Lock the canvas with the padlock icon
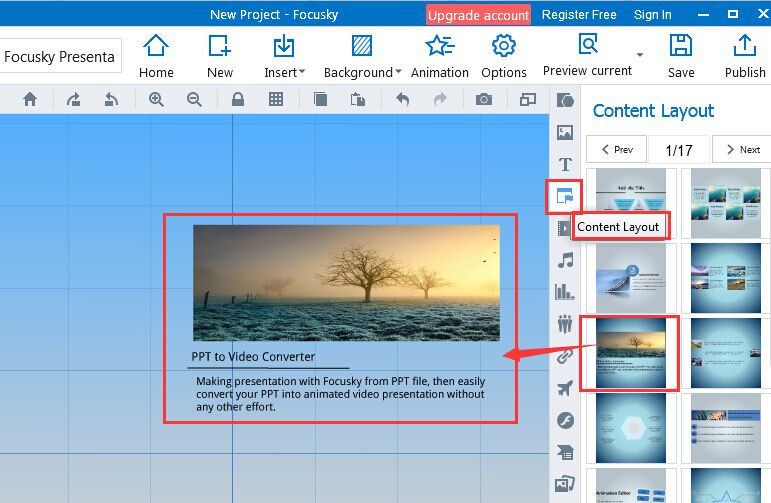The height and width of the screenshot is (503, 771). click(238, 99)
